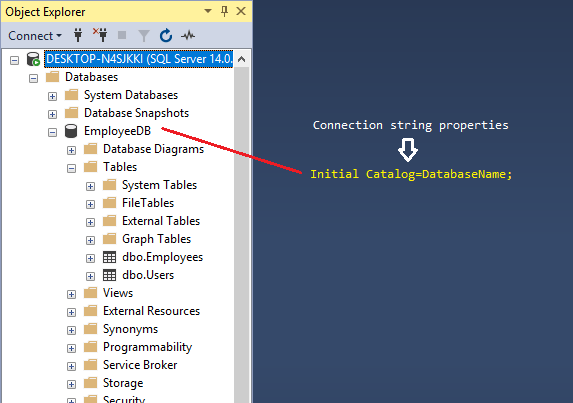Viewport: 573px width, 403px height.
Task: Select the dbo.Employees table
Action: pyautogui.click(x=162, y=257)
